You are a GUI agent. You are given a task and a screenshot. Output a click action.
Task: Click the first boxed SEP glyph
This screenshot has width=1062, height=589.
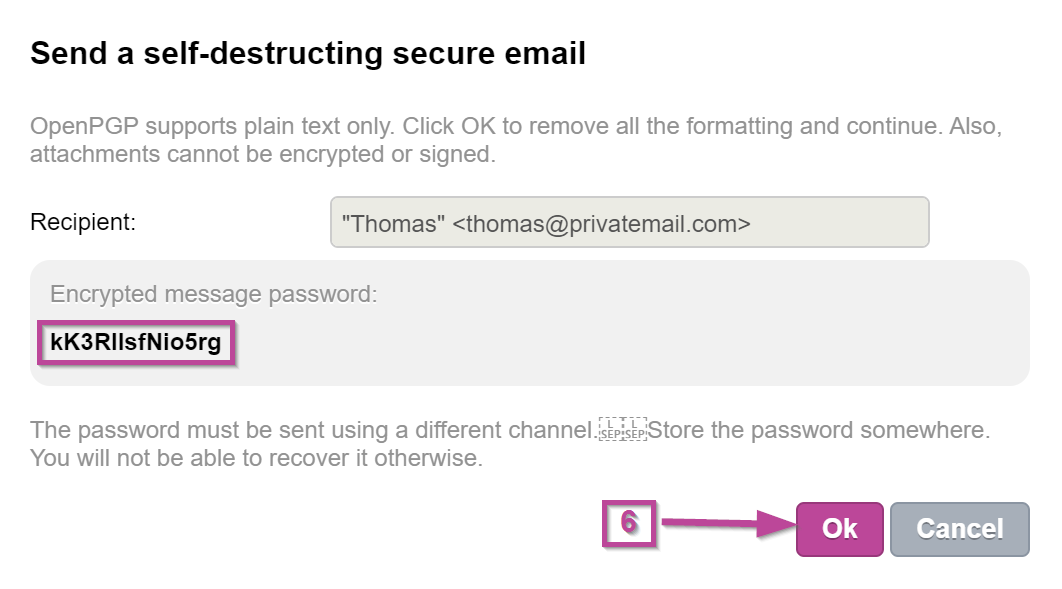pyautogui.click(x=610, y=430)
